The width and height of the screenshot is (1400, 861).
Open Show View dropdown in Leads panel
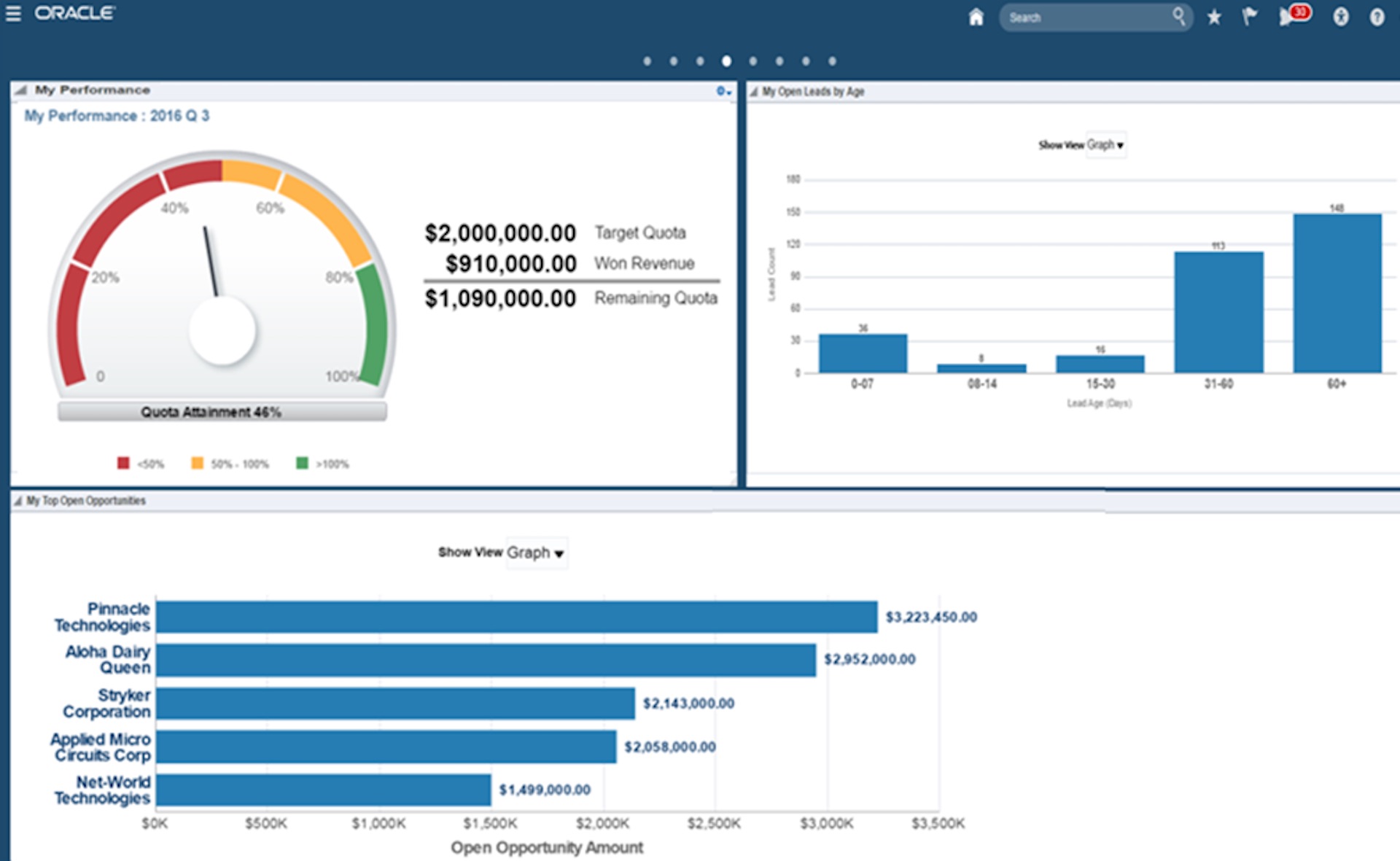1105,145
